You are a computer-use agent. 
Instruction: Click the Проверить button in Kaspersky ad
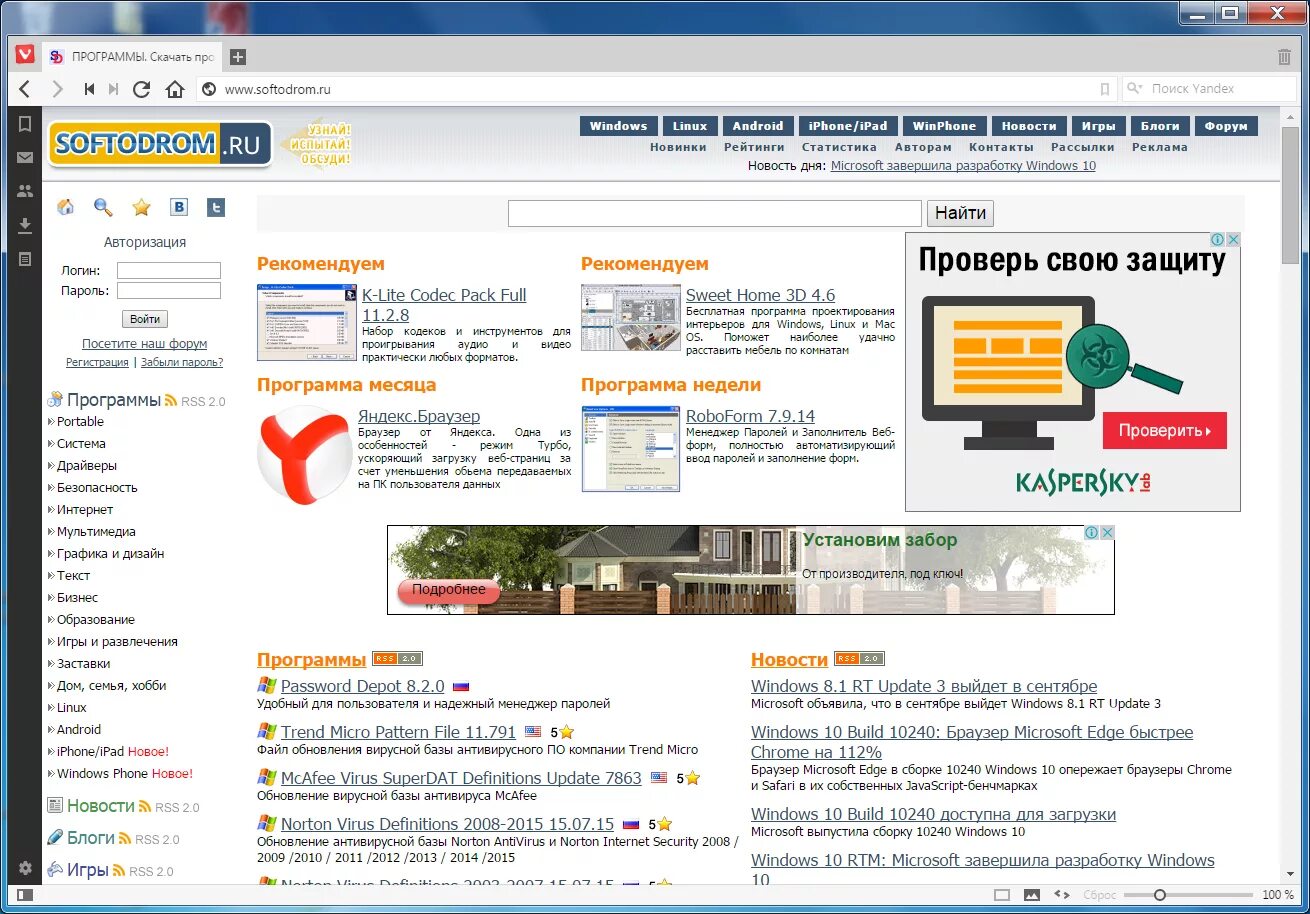1165,431
